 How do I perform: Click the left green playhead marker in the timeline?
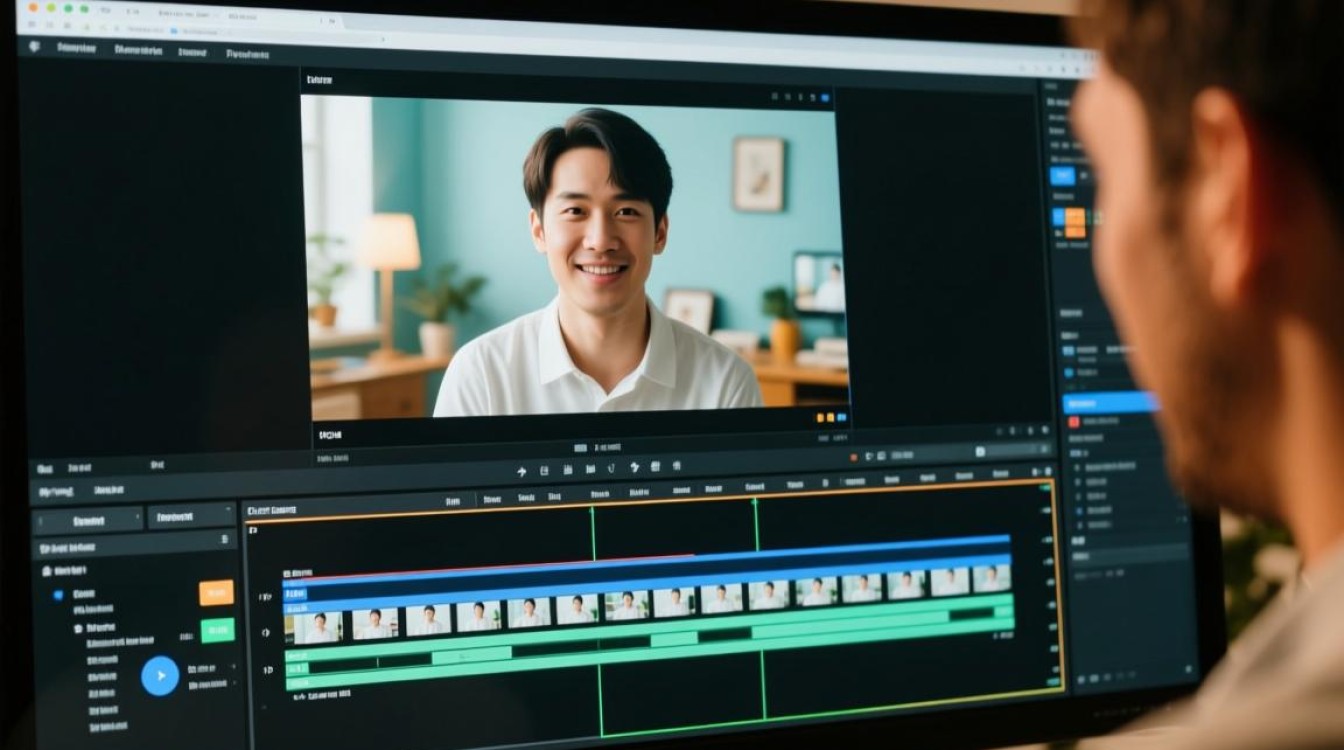tap(593, 532)
